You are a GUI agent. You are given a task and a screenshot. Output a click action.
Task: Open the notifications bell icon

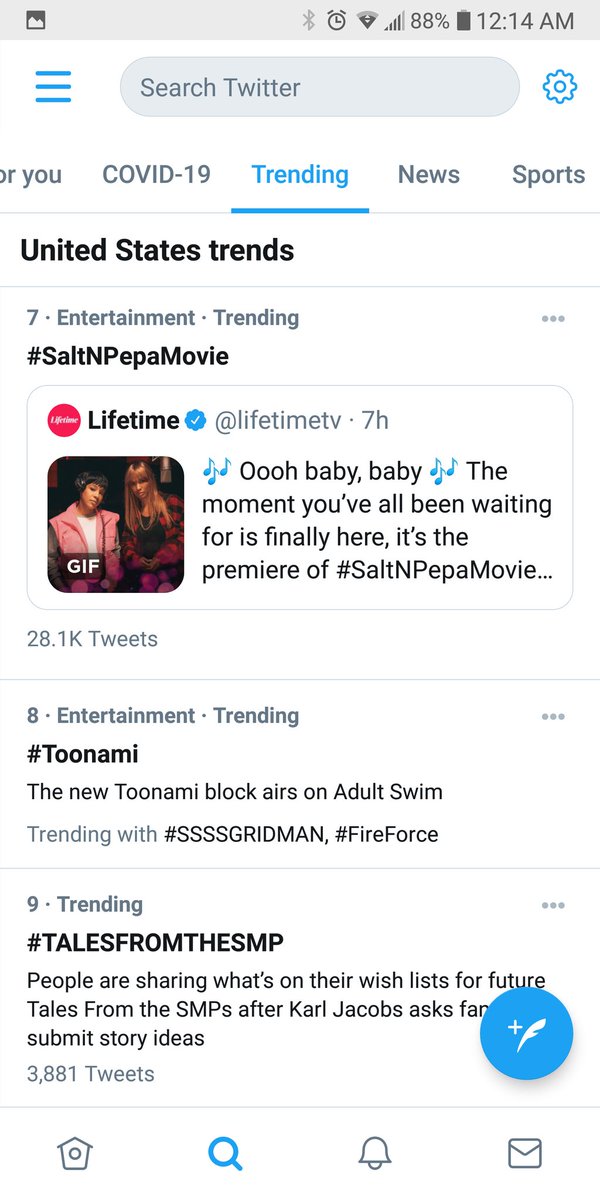(x=375, y=1153)
